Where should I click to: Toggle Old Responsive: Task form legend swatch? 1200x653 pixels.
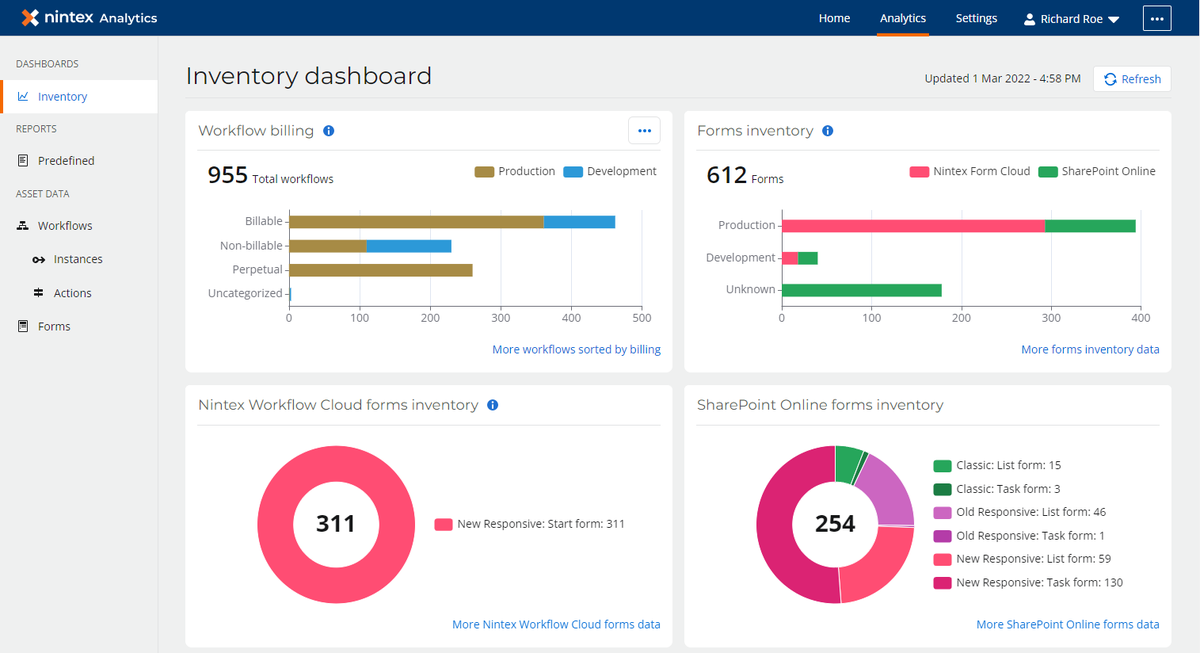(x=942, y=536)
